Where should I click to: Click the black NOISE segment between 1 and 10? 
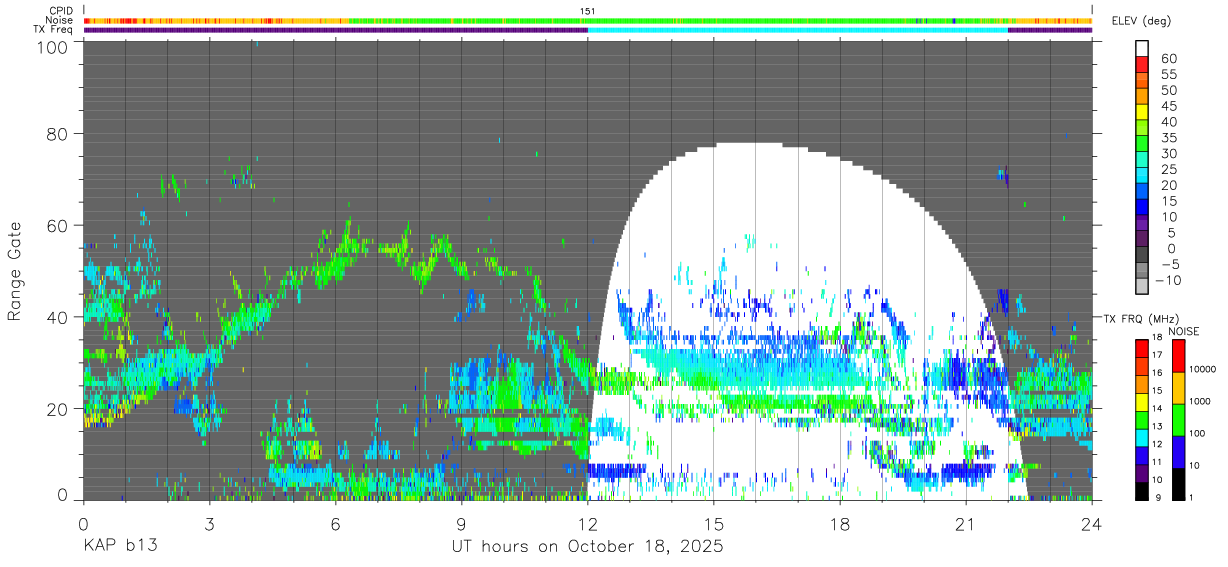1178,483
